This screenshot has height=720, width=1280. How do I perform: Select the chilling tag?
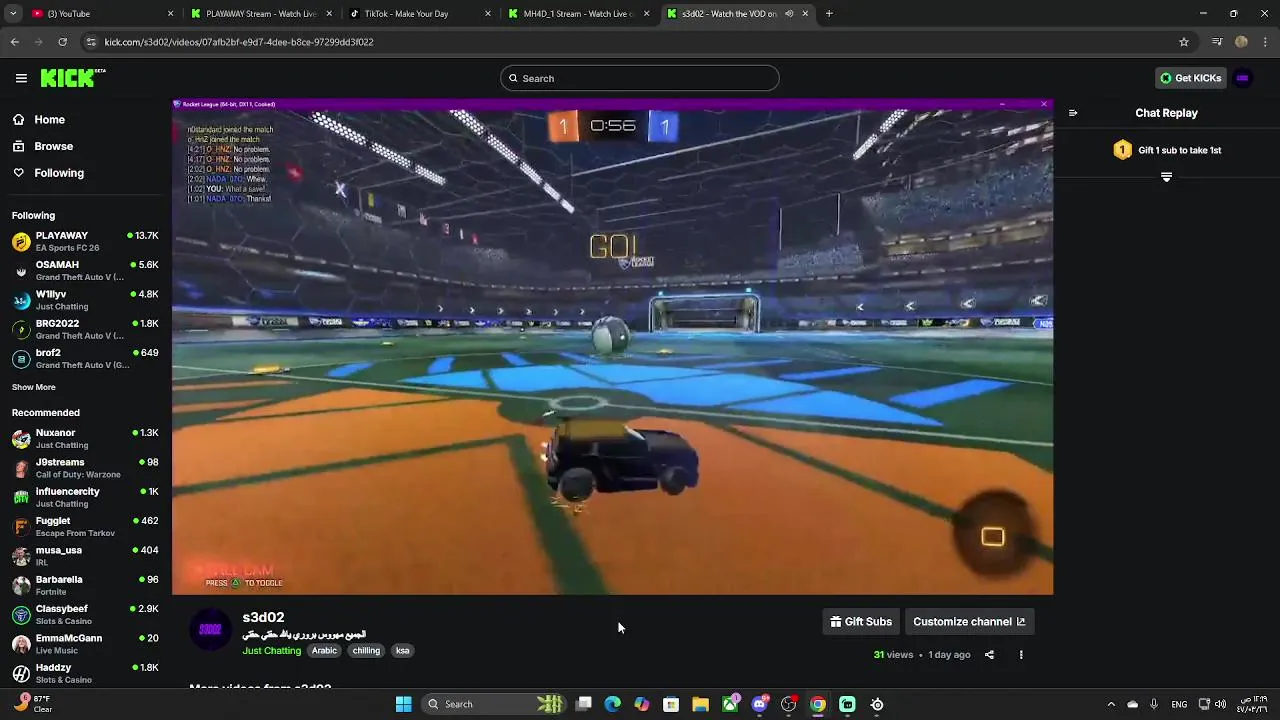tap(366, 650)
